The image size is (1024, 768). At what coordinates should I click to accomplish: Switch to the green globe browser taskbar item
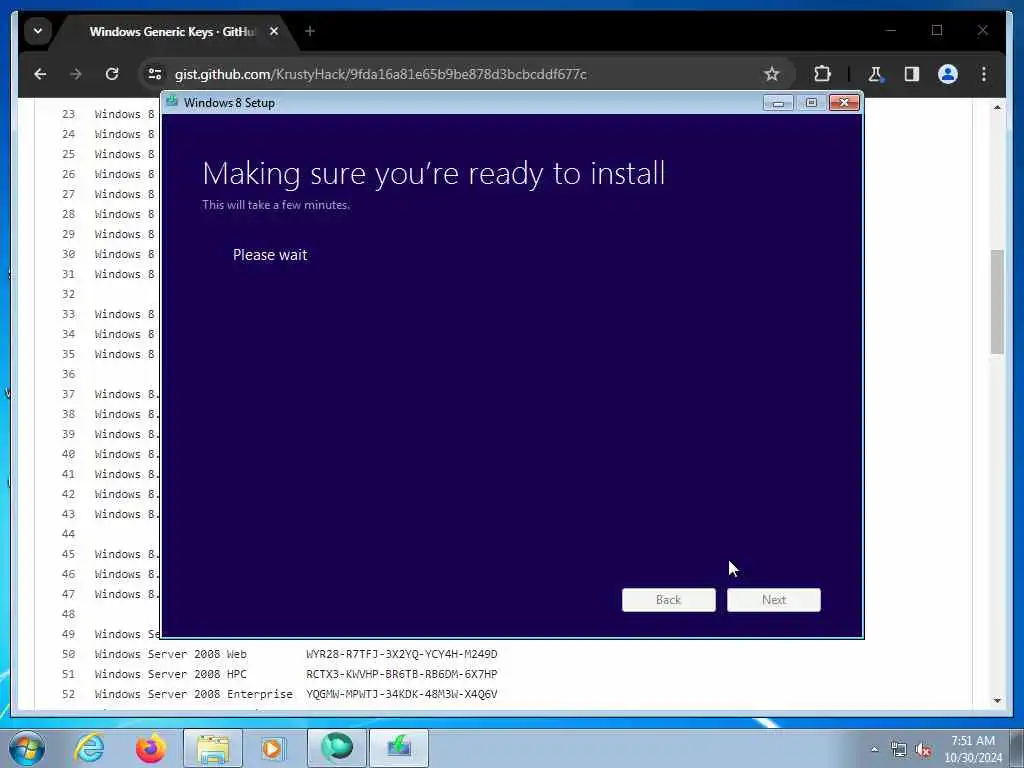coord(336,748)
